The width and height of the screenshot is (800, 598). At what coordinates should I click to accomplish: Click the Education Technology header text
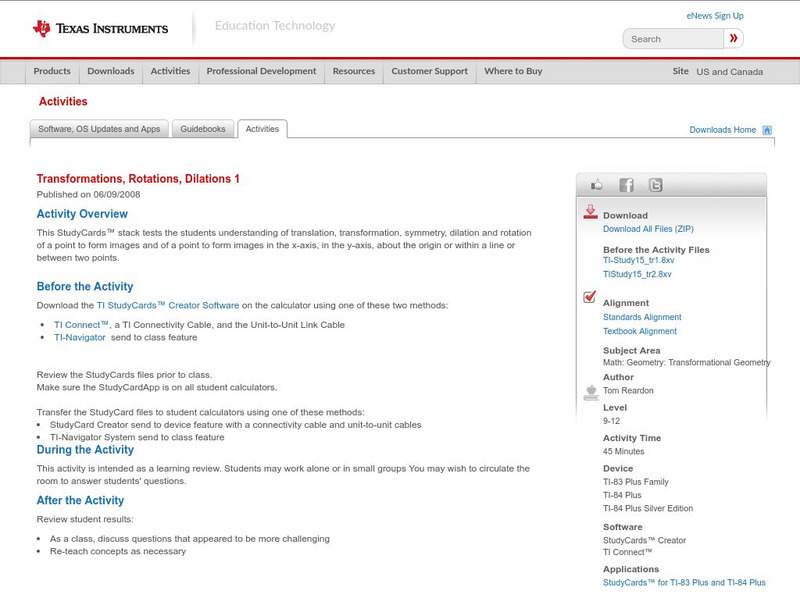click(274, 26)
